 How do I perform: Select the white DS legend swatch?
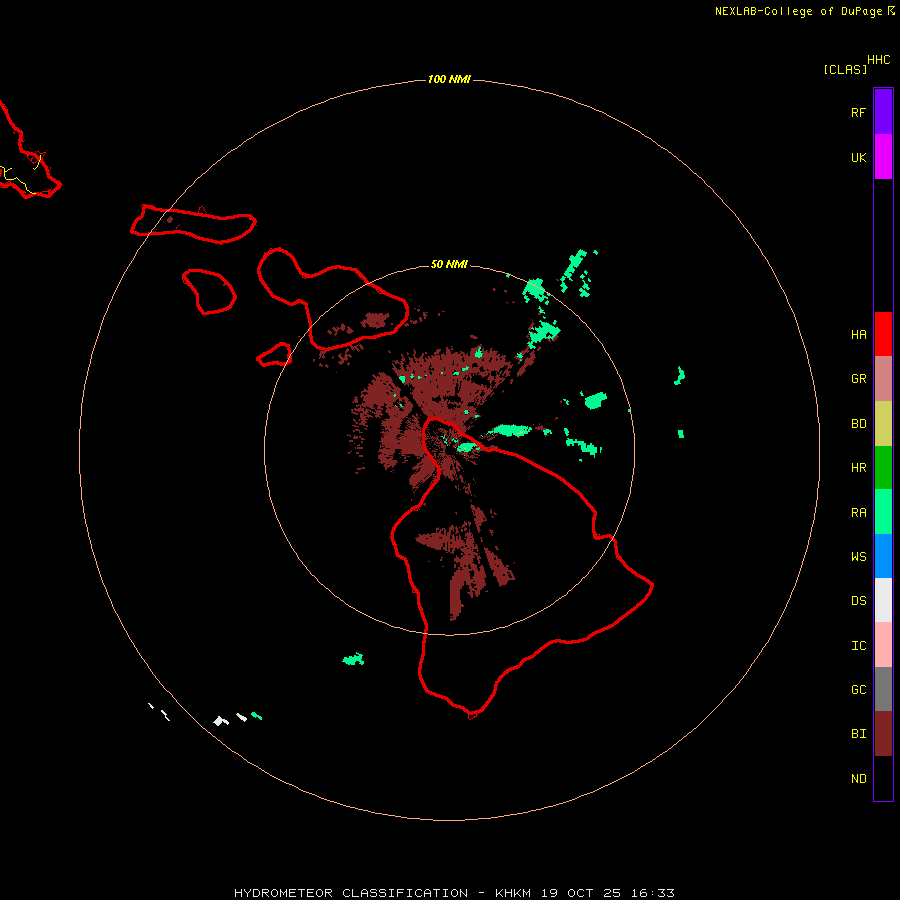[x=883, y=600]
